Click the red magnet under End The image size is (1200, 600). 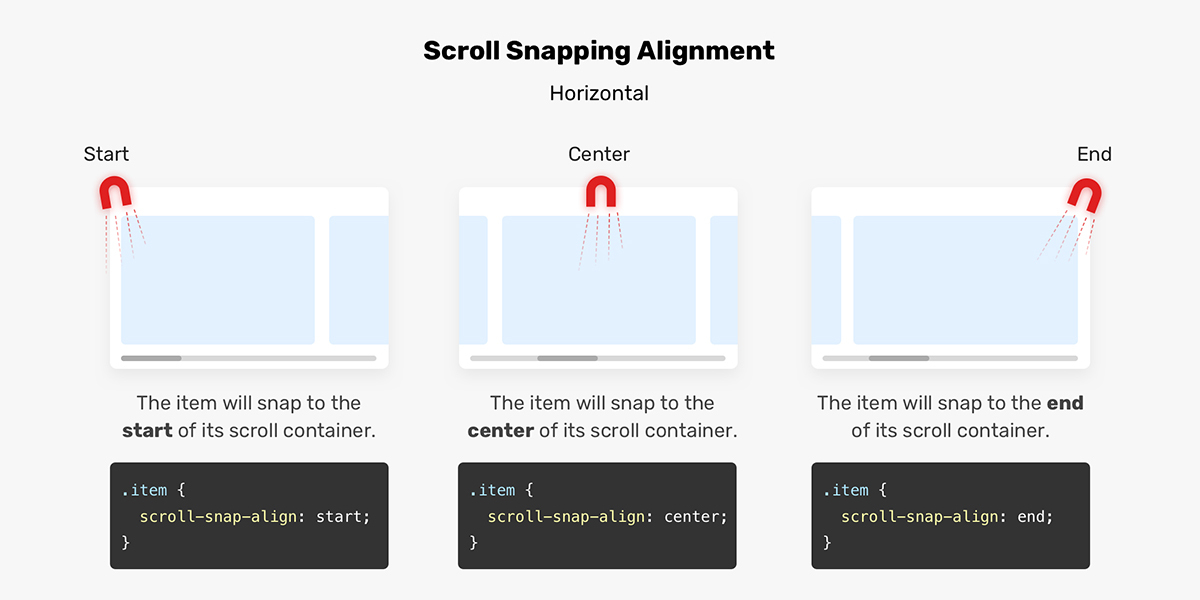(1085, 195)
